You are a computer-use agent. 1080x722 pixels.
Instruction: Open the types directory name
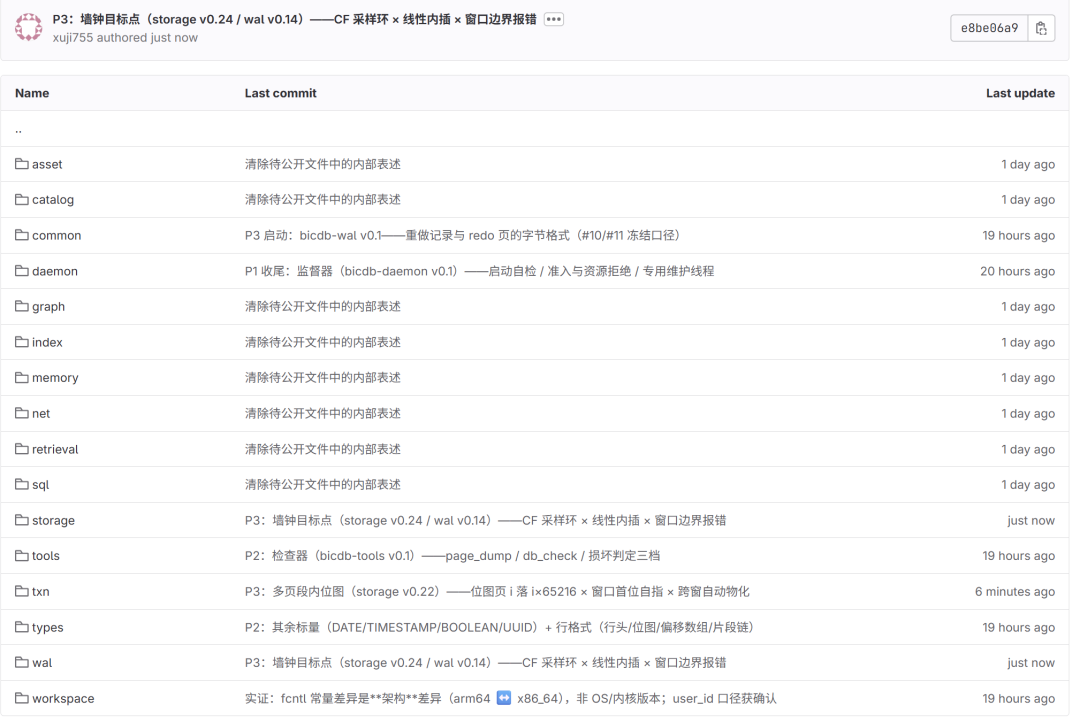pos(48,628)
